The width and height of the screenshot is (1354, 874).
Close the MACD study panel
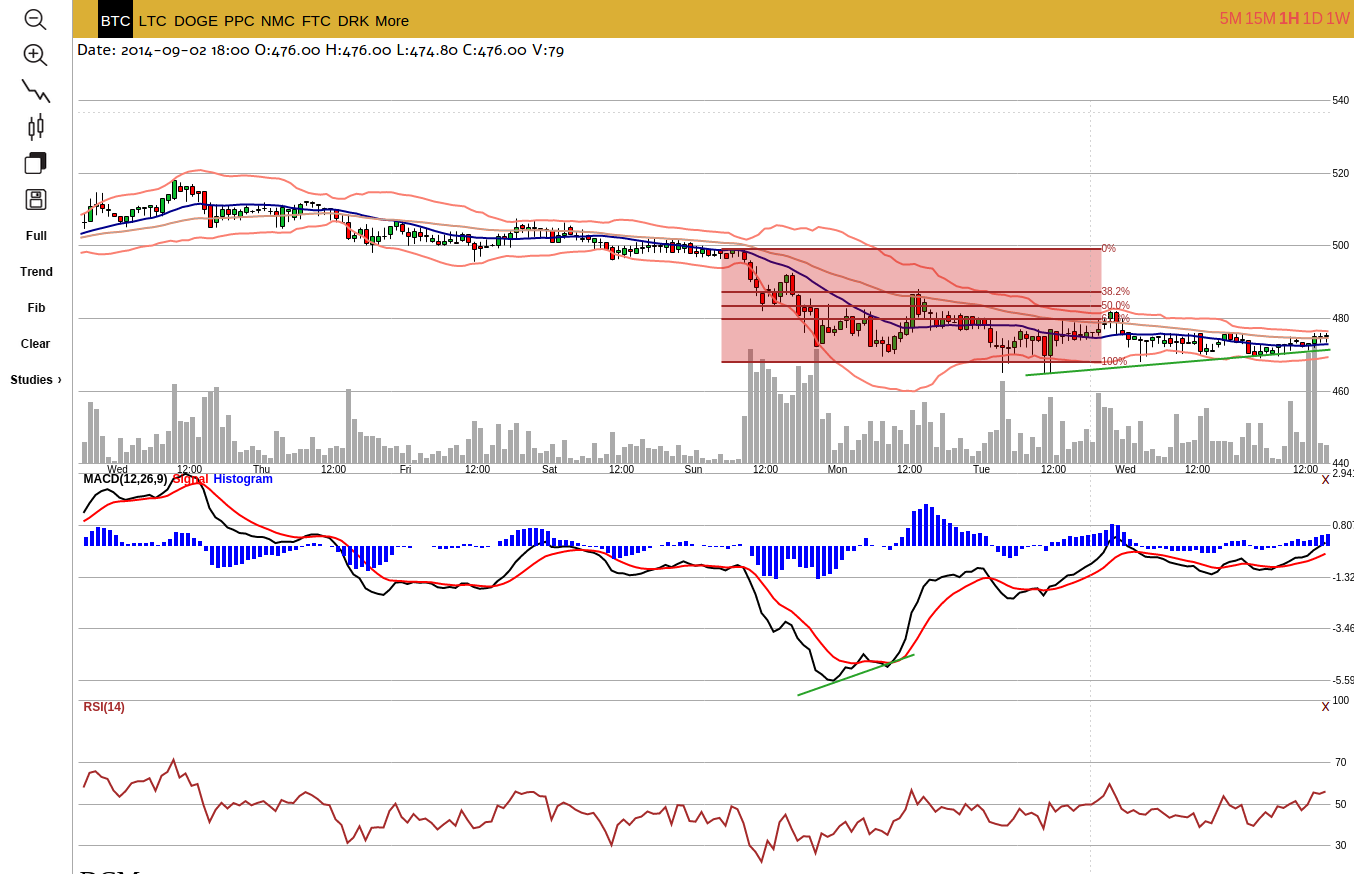pyautogui.click(x=1326, y=480)
